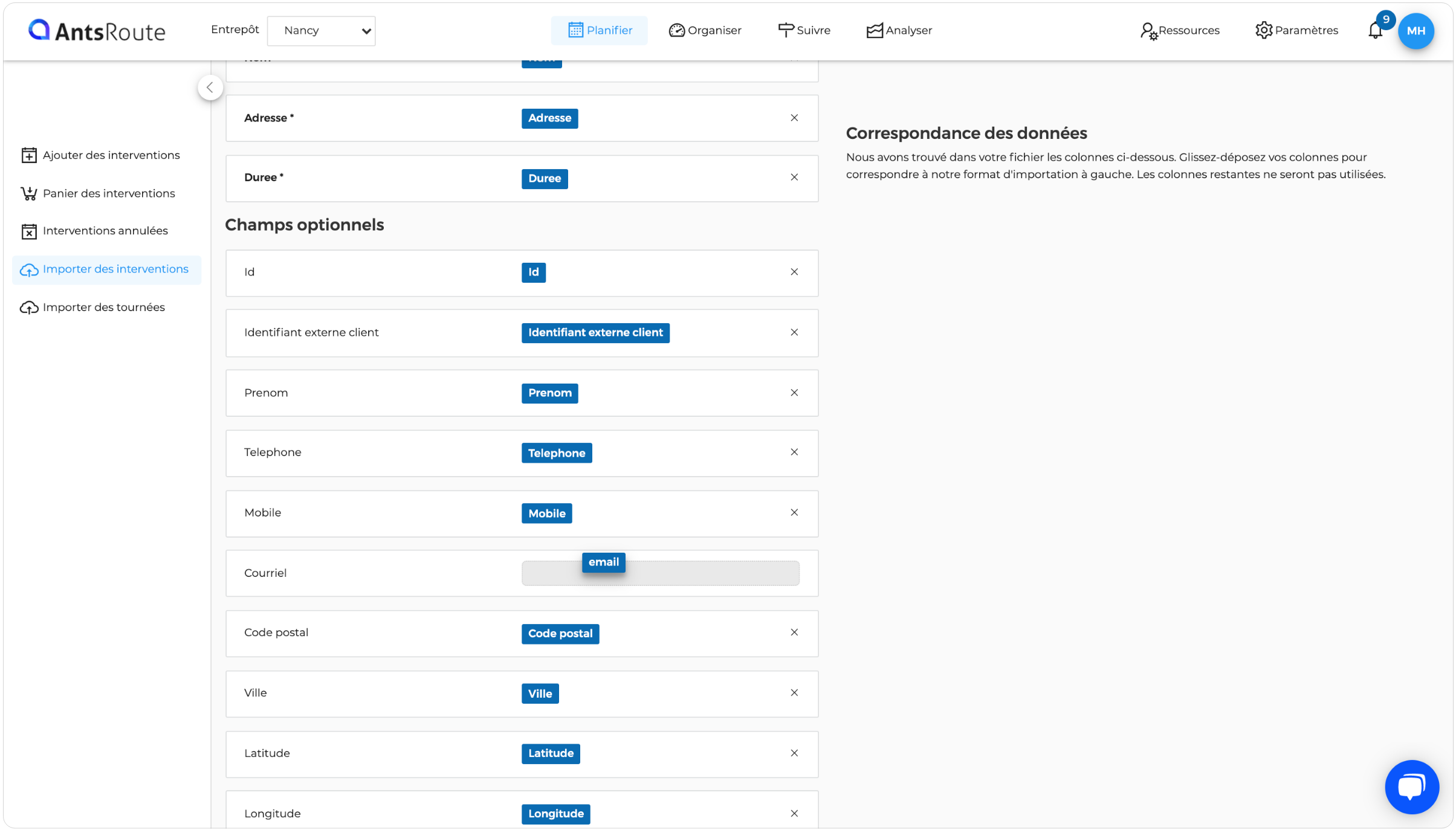1456x830 pixels.
Task: Open the chat support bubble
Action: pyautogui.click(x=1411, y=787)
